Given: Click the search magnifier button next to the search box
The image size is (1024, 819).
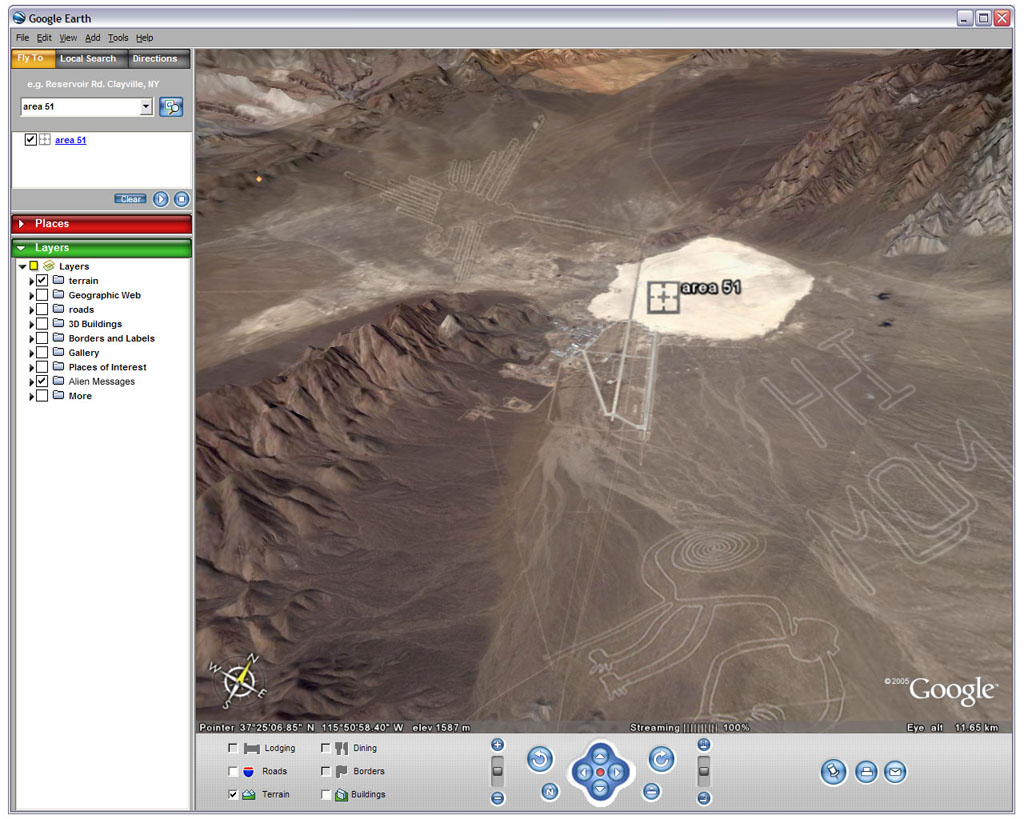Looking at the screenshot, I should (171, 106).
